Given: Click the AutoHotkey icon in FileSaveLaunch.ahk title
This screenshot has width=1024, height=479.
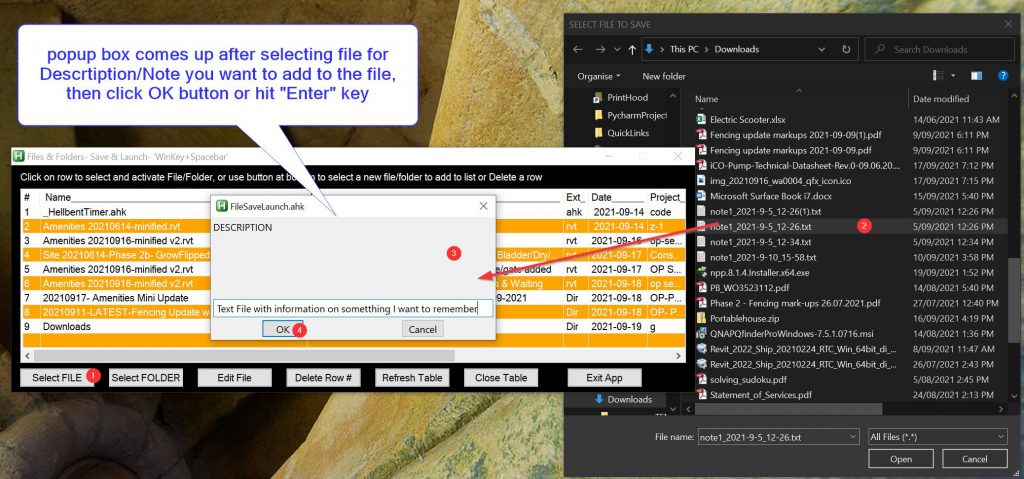Looking at the screenshot, I should (x=222, y=206).
